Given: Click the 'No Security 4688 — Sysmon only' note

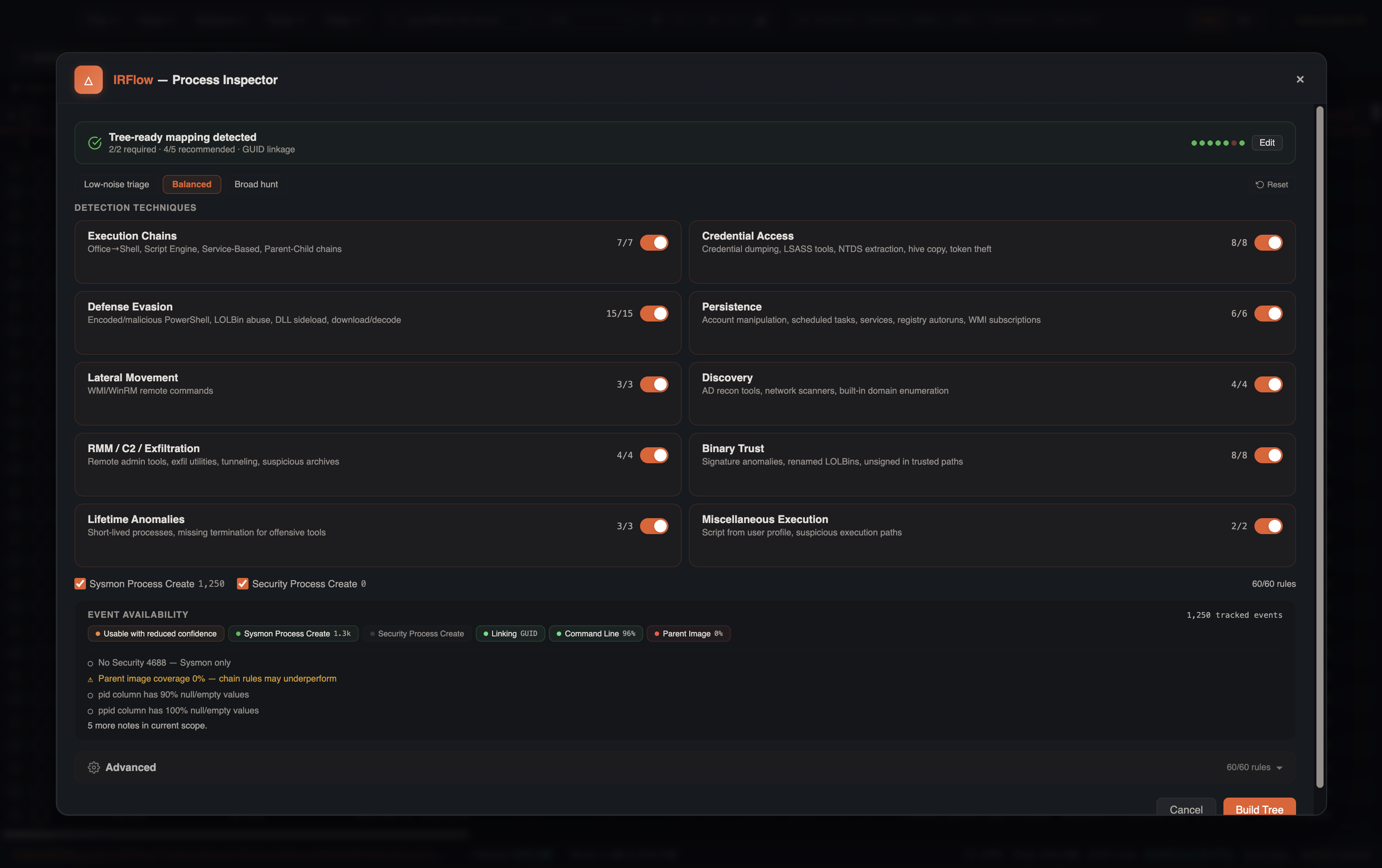Looking at the screenshot, I should tap(164, 663).
